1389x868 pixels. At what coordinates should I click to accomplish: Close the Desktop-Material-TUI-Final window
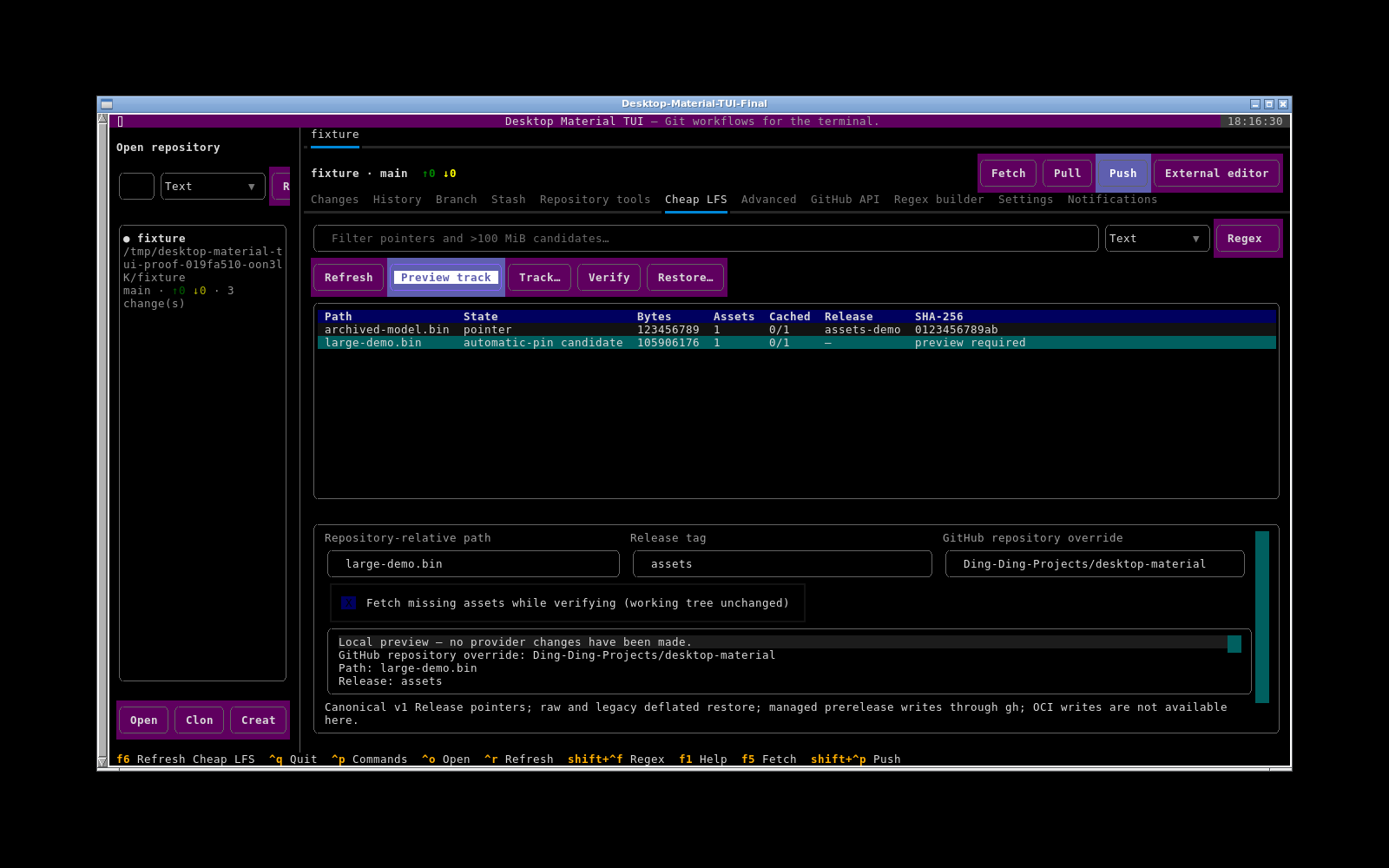coord(1283,104)
